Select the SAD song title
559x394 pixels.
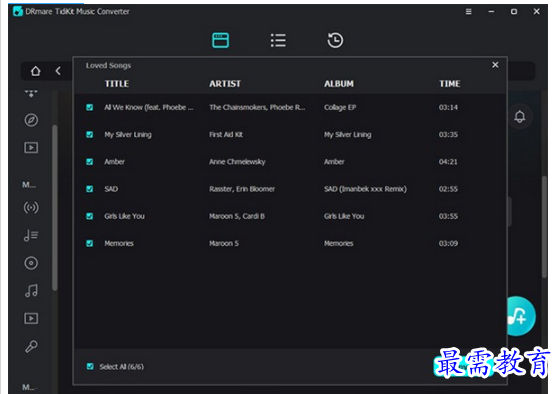click(x=111, y=189)
